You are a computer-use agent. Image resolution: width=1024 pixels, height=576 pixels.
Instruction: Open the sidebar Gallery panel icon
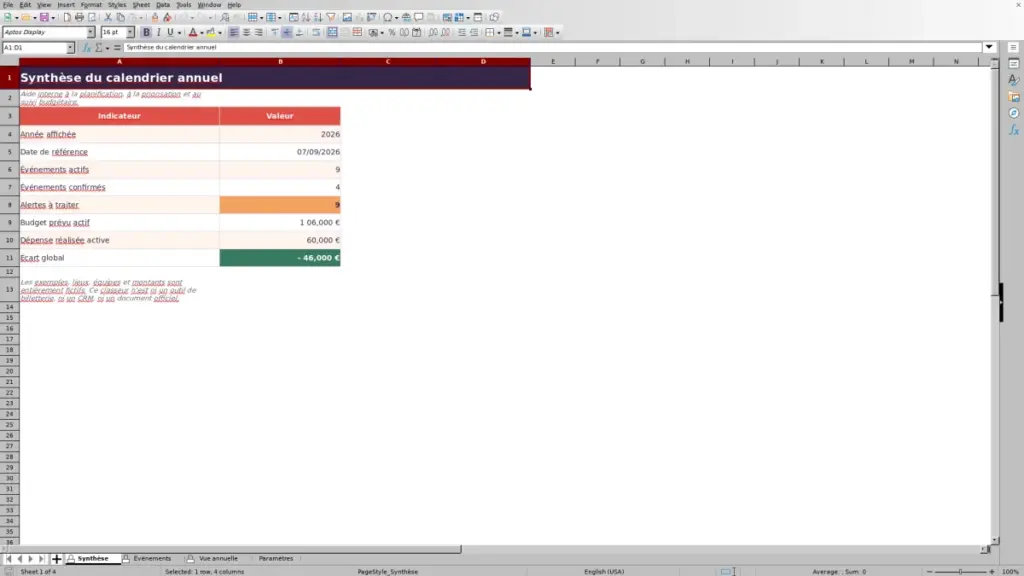coord(1014,97)
